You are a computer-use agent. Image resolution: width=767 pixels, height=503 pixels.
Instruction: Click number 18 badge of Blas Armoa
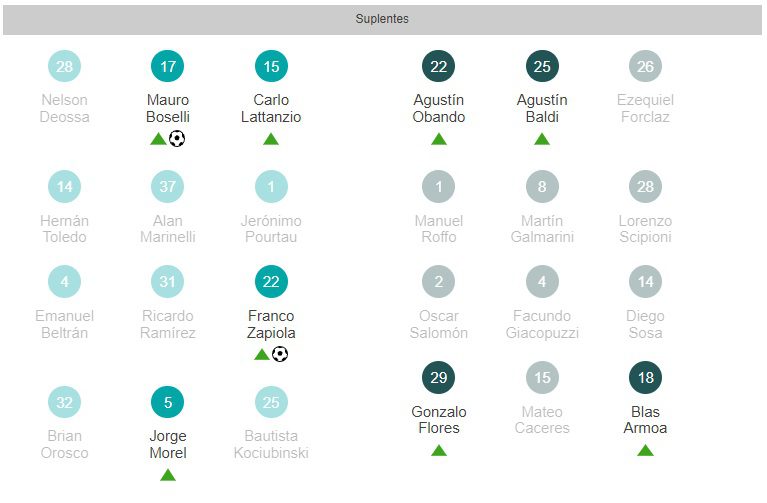click(x=646, y=378)
